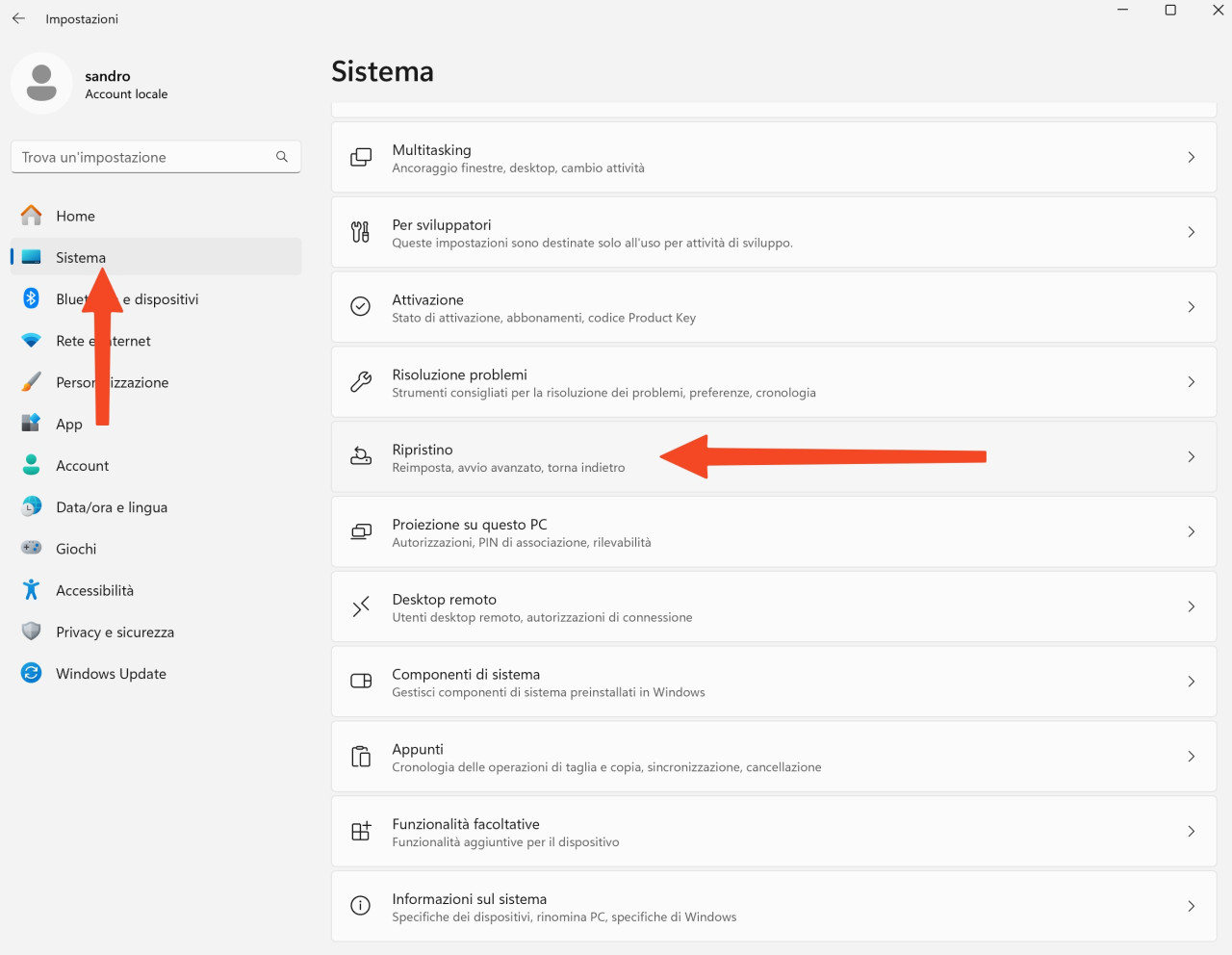Click the Windows Update refresh icon
This screenshot has height=955, width=1232.
tap(32, 673)
